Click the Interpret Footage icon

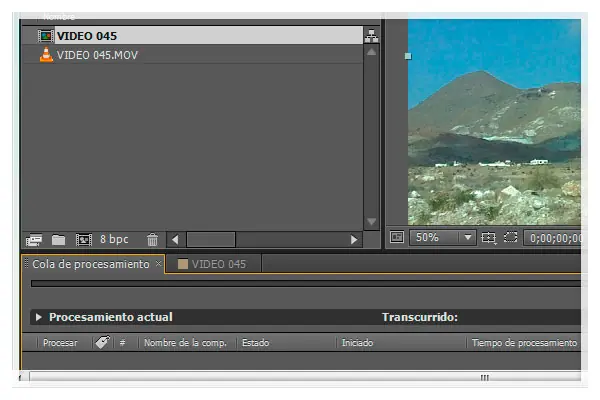pos(34,240)
